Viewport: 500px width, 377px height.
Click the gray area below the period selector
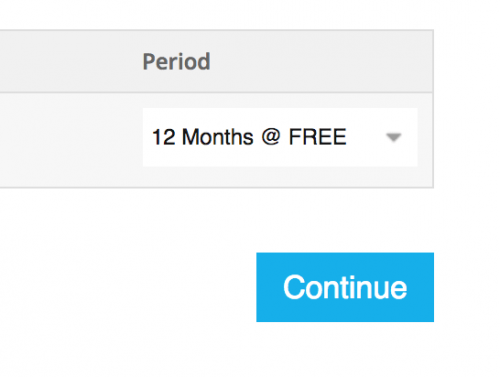pyautogui.click(x=280, y=177)
